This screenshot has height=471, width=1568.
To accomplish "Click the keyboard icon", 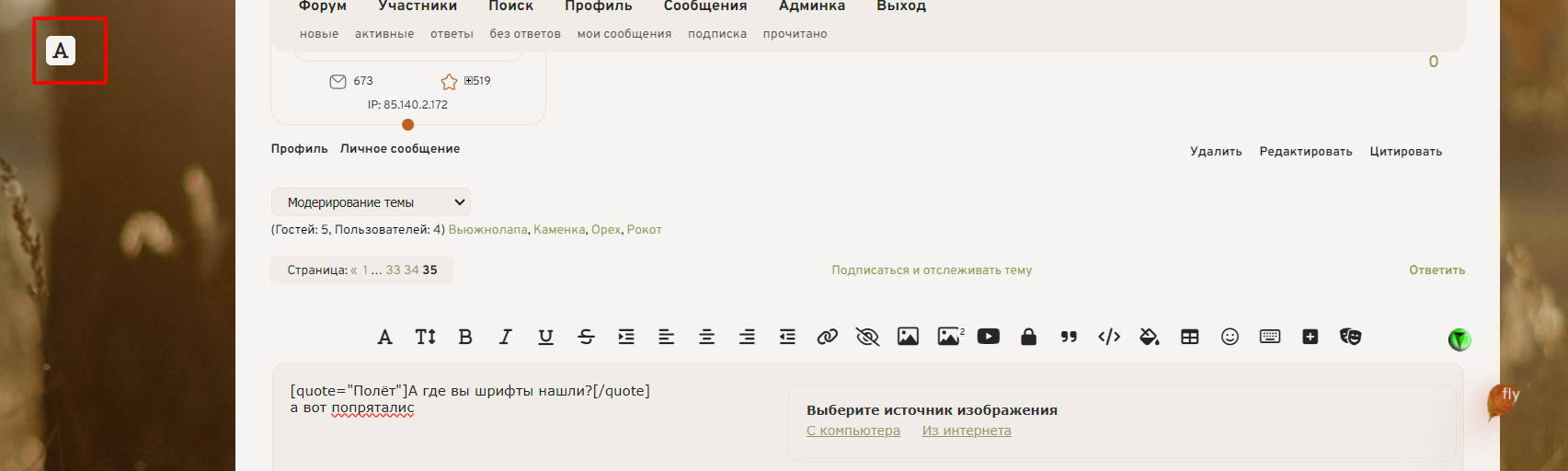I will click(1270, 337).
